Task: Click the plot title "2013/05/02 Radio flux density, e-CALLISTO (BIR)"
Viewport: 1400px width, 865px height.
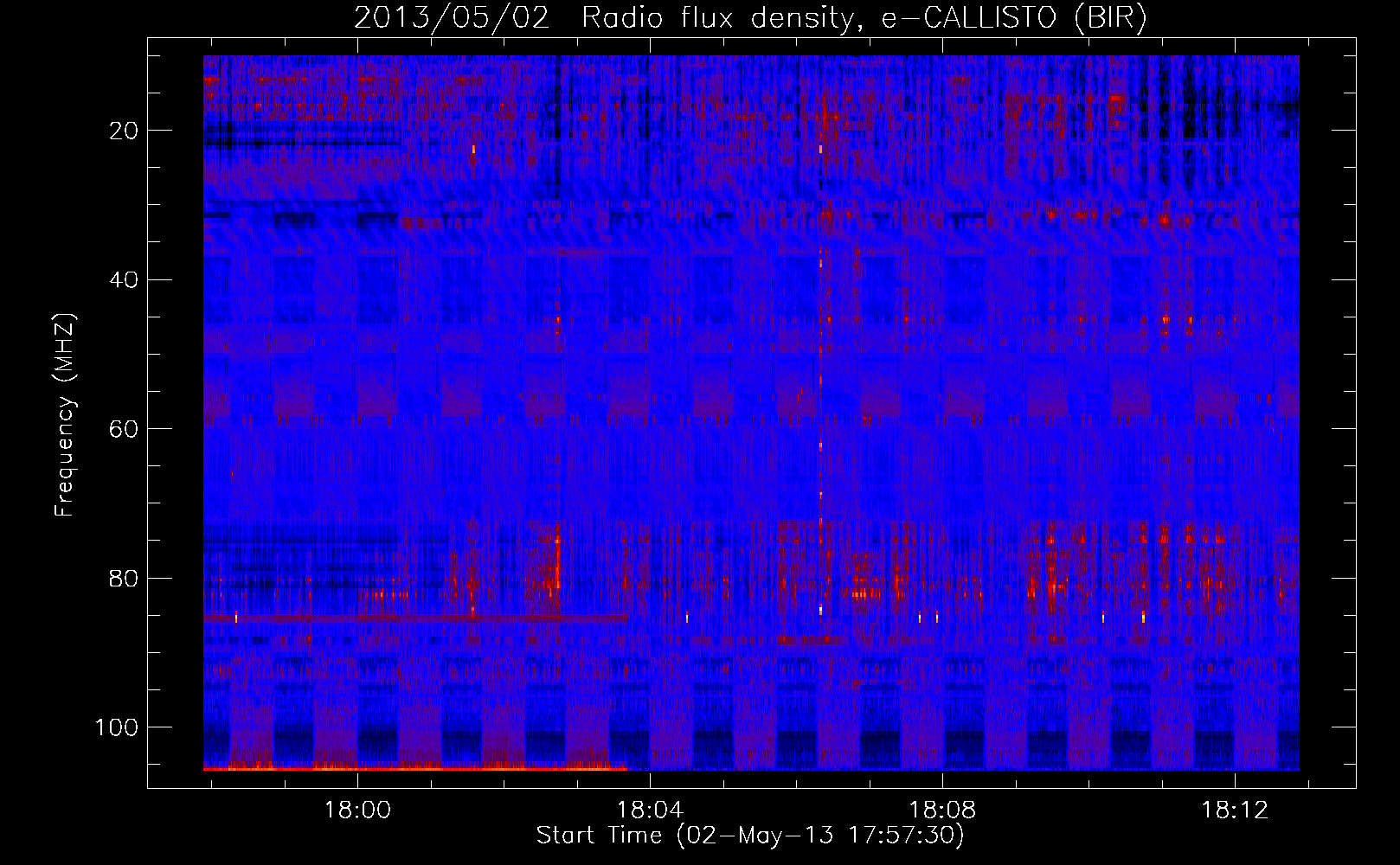Action: pyautogui.click(x=750, y=18)
